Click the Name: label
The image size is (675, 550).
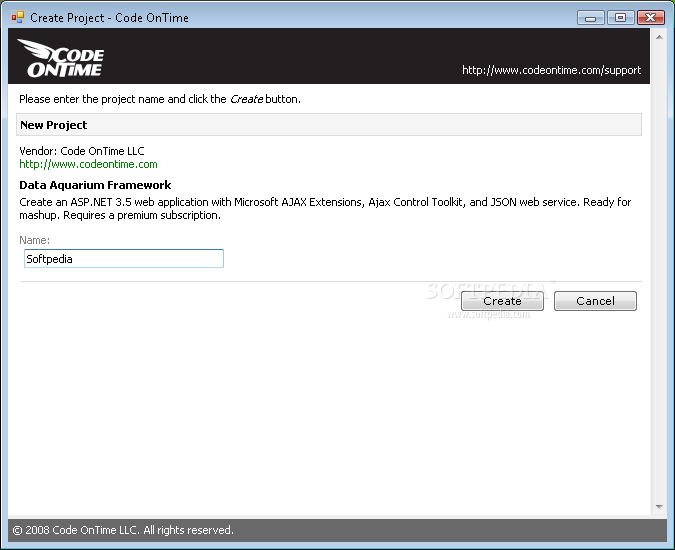(x=34, y=240)
